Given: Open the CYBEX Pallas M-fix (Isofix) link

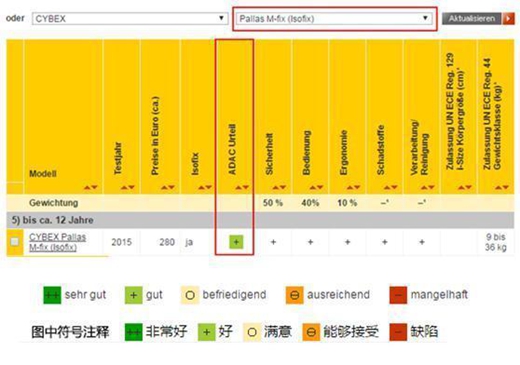Looking at the screenshot, I should tap(57, 242).
